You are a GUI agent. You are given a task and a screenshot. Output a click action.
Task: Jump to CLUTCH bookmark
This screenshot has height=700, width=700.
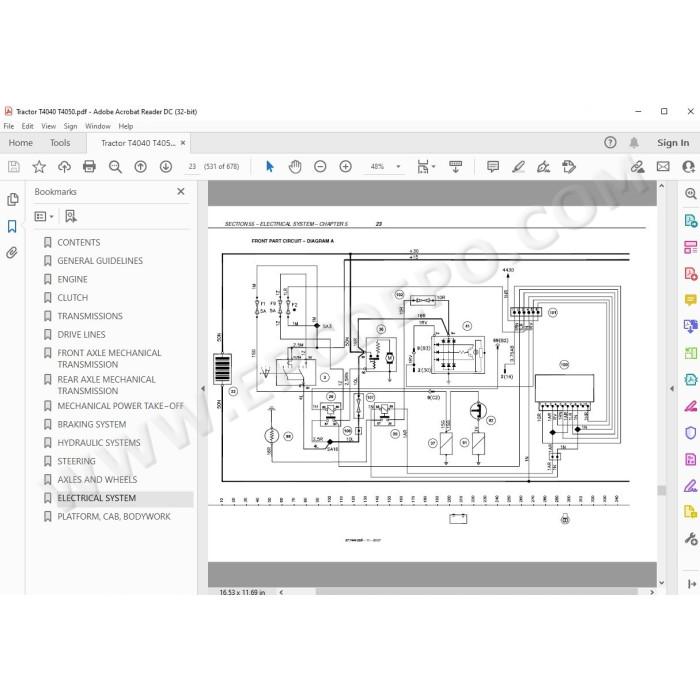tap(72, 298)
